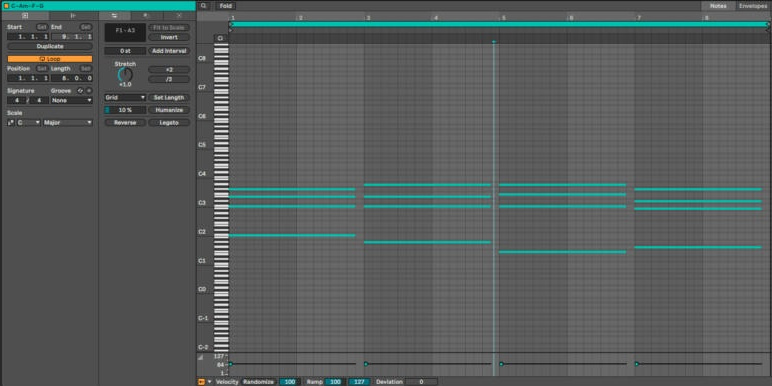Click the F1-A3 pitch range display
The image size is (772, 386).
125,32
